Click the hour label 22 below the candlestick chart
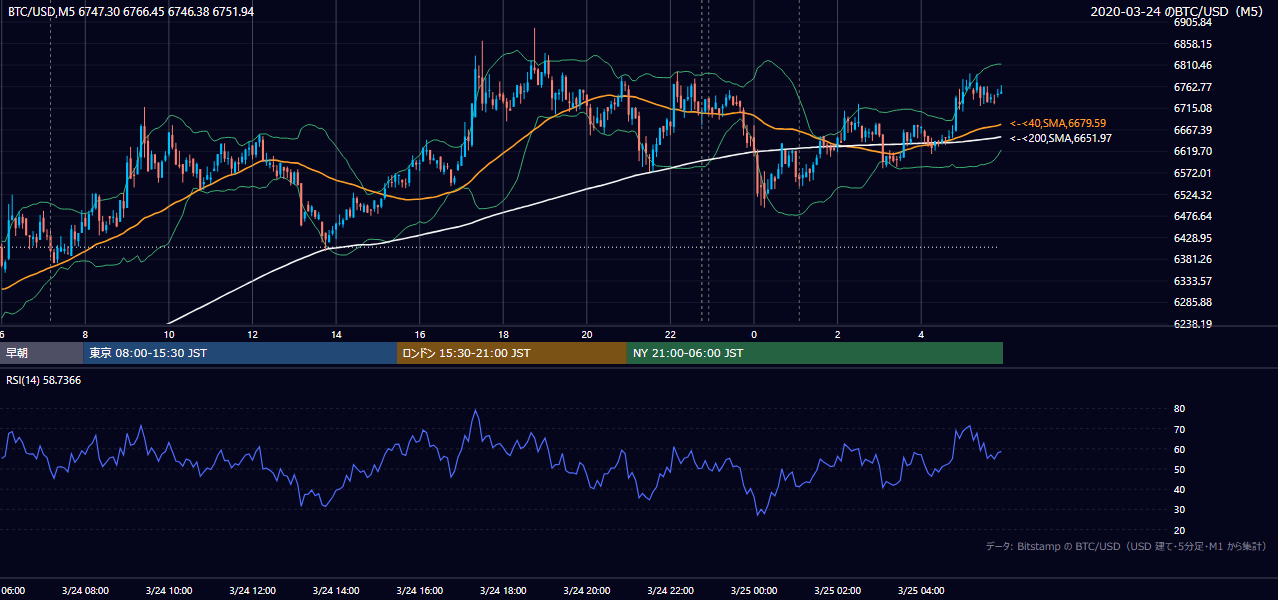Viewport: 1278px width, 600px height. pos(671,334)
